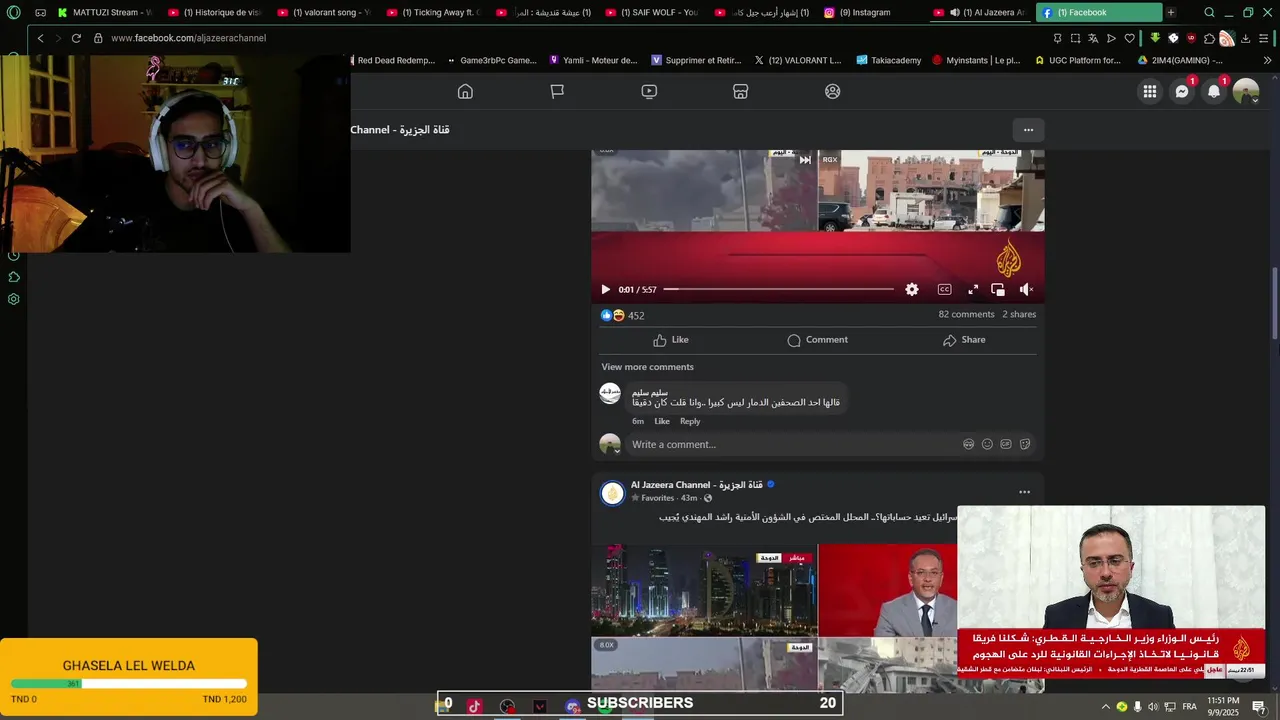
Task: Switch to Historique de visionnage tab
Action: click(214, 13)
